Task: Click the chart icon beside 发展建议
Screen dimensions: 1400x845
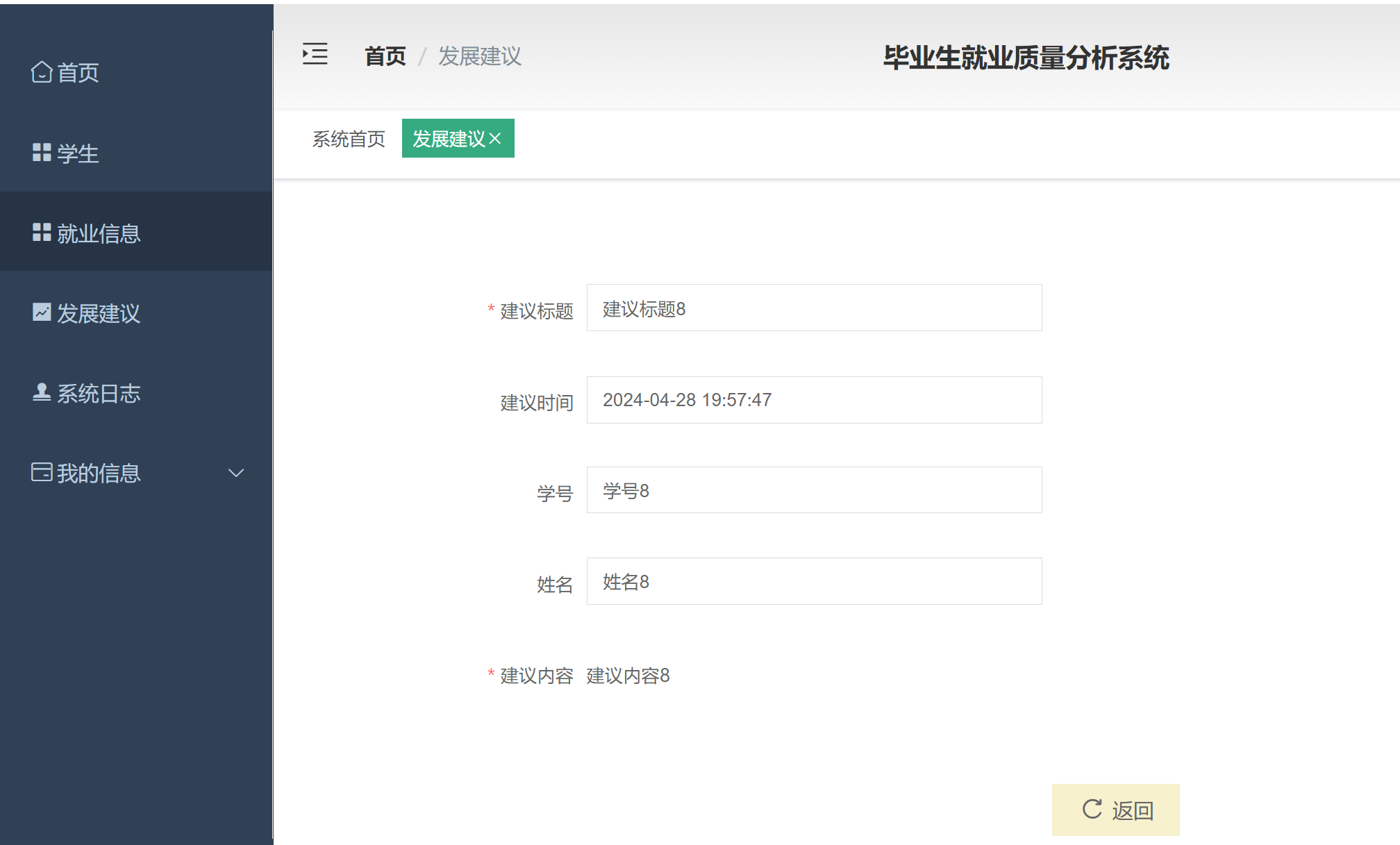Action: [41, 312]
